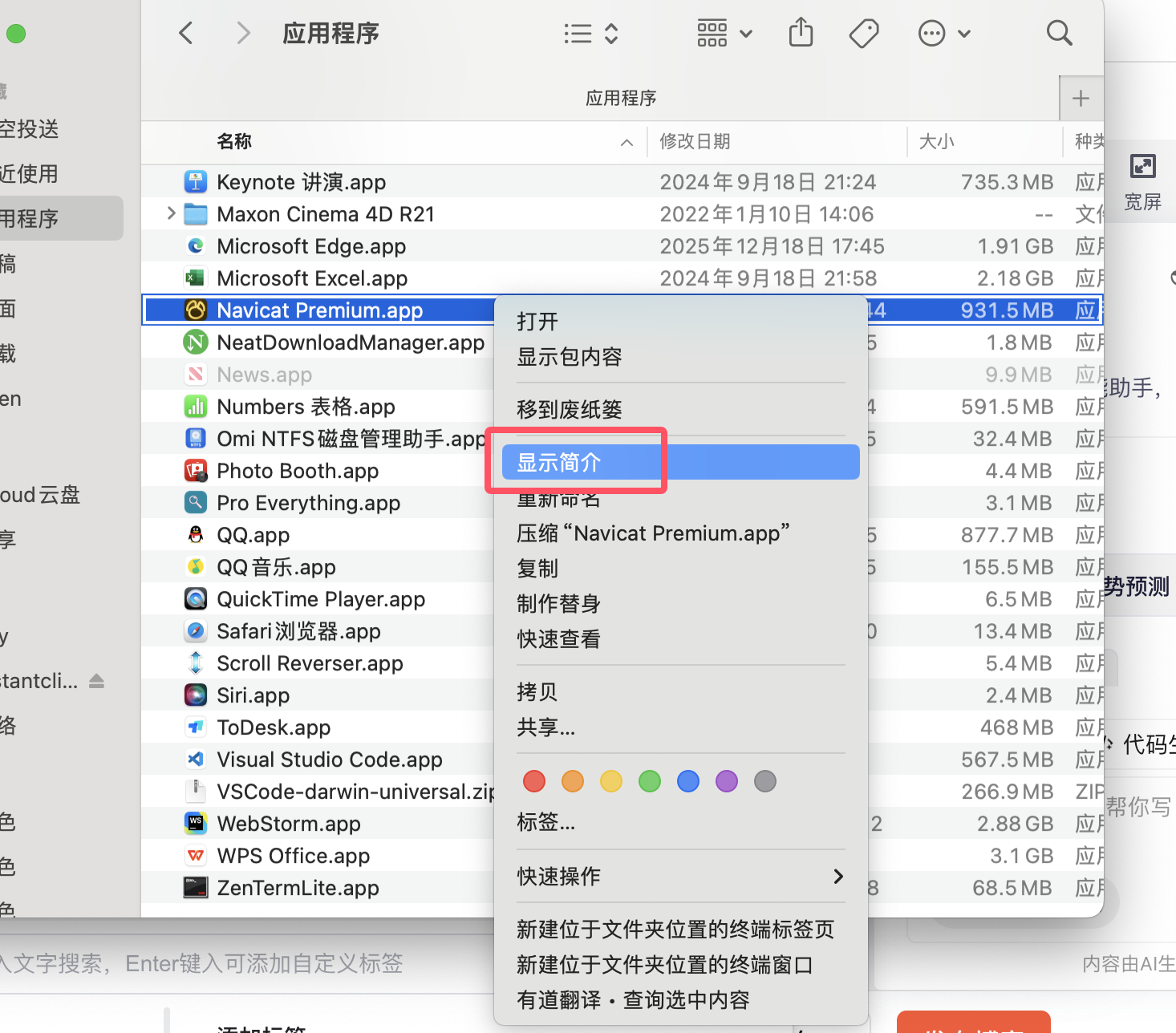This screenshot has height=1033, width=1176.
Task: Select the Photo Booth.app icon
Action: [196, 471]
